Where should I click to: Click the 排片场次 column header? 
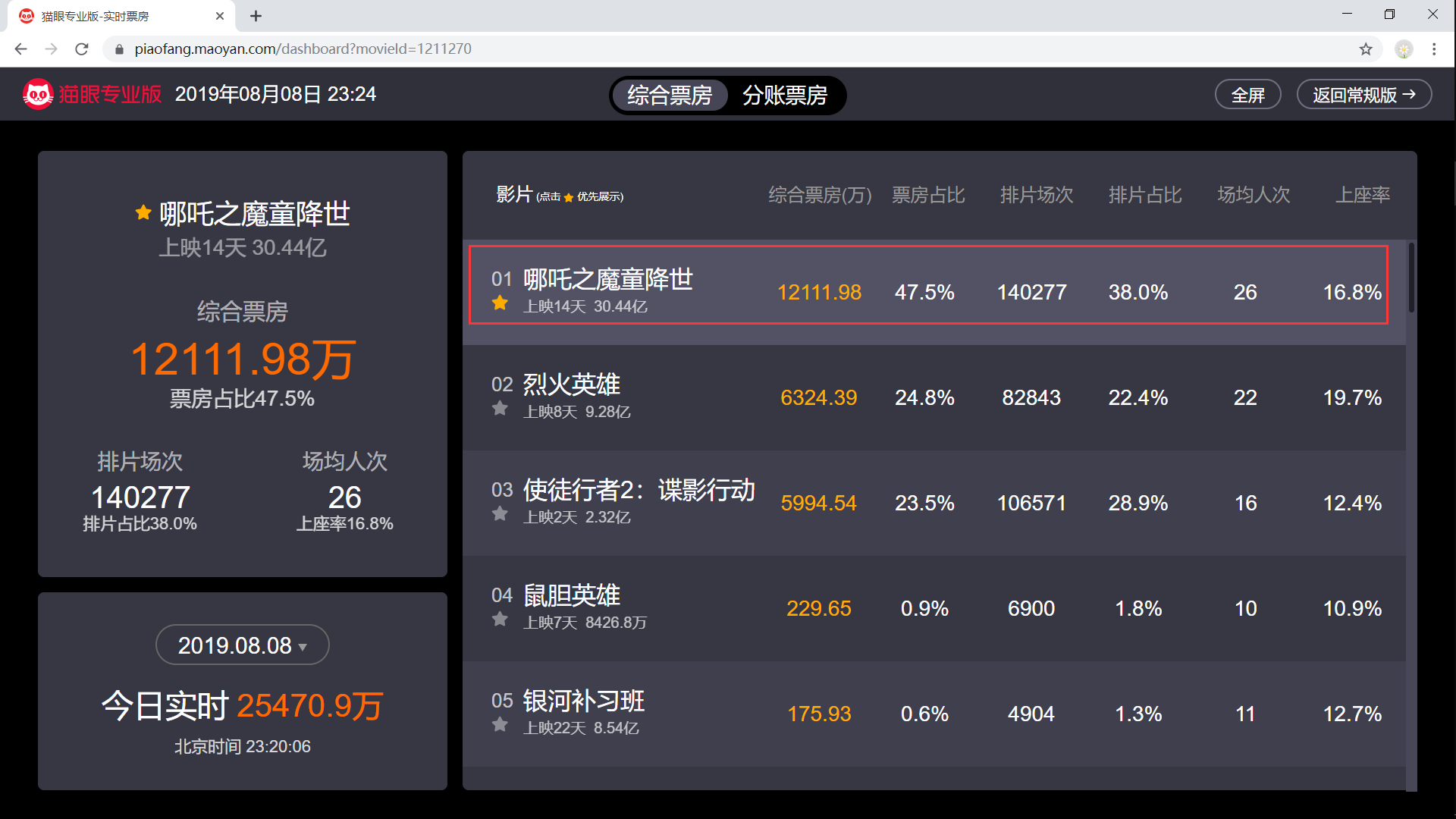pos(1037,195)
